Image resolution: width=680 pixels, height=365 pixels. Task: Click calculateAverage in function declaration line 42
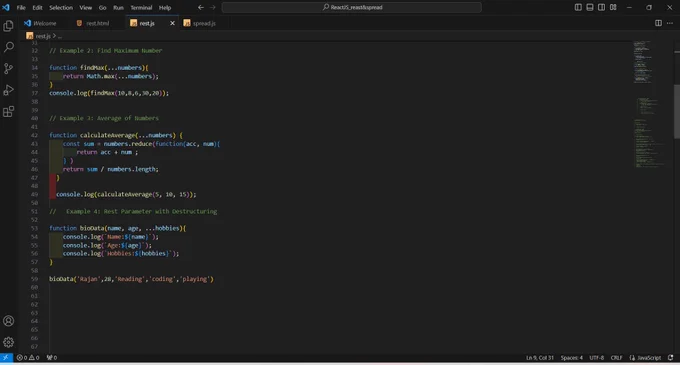click(x=108, y=135)
